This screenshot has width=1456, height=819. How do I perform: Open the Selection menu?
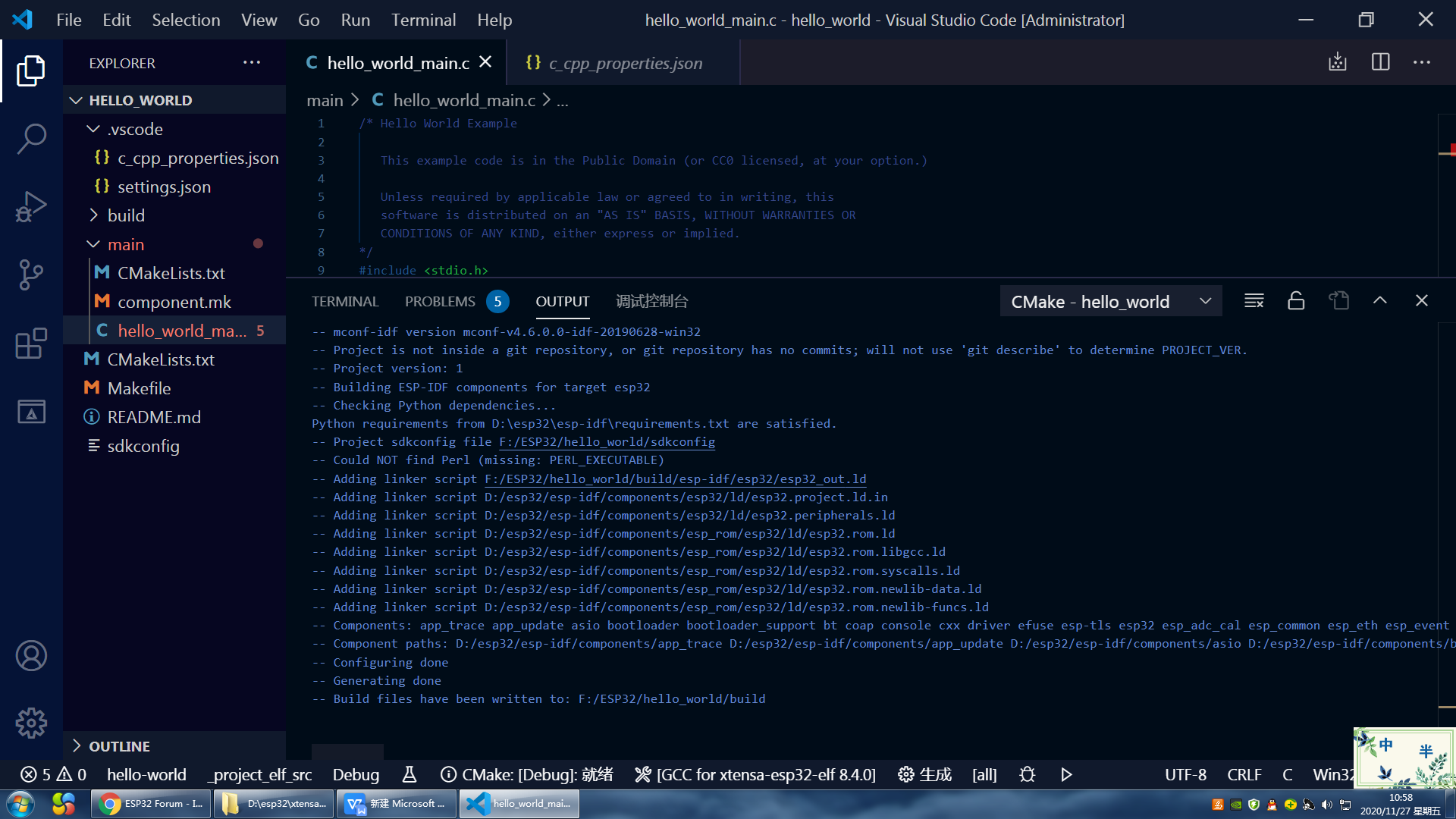[186, 20]
